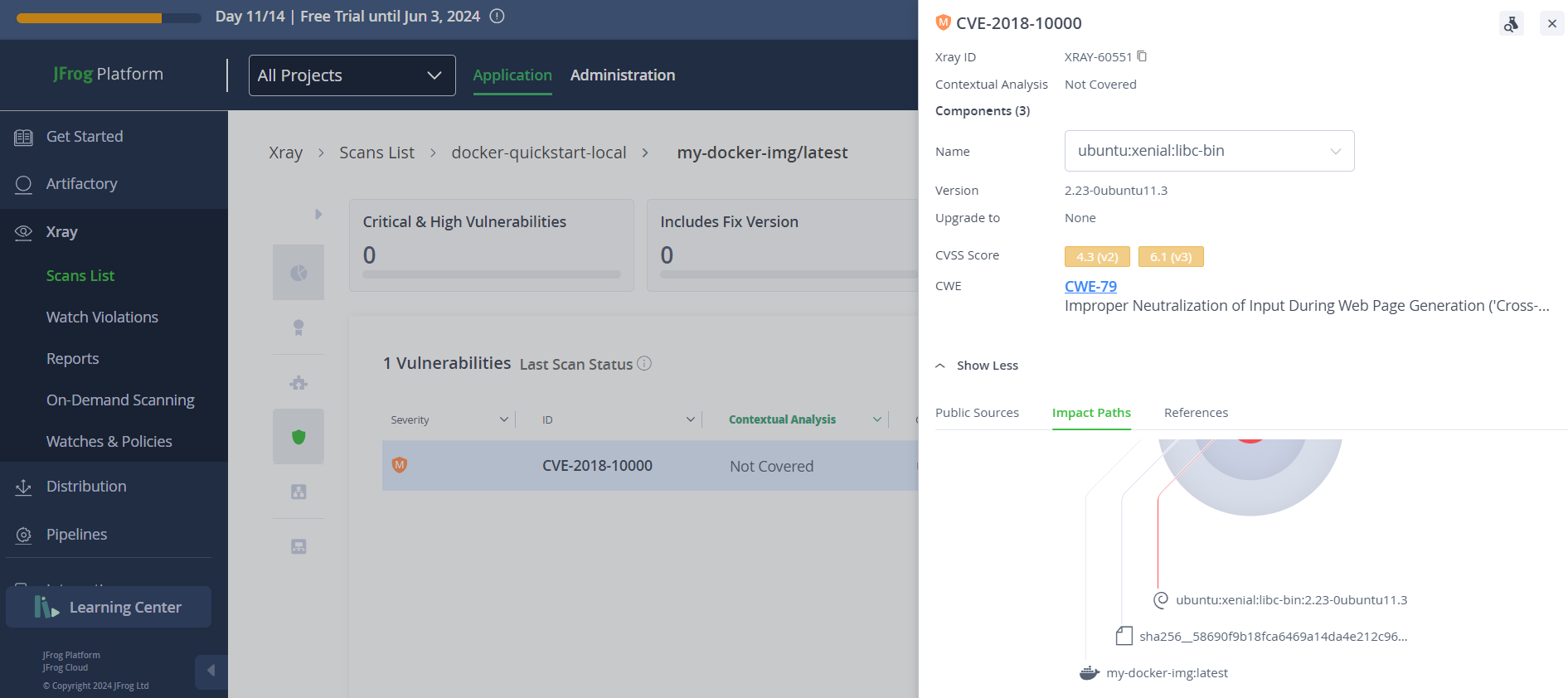Click the 6.1 (v3) CVSS score badge
Screen dimensions: 1568x698
click(1171, 257)
